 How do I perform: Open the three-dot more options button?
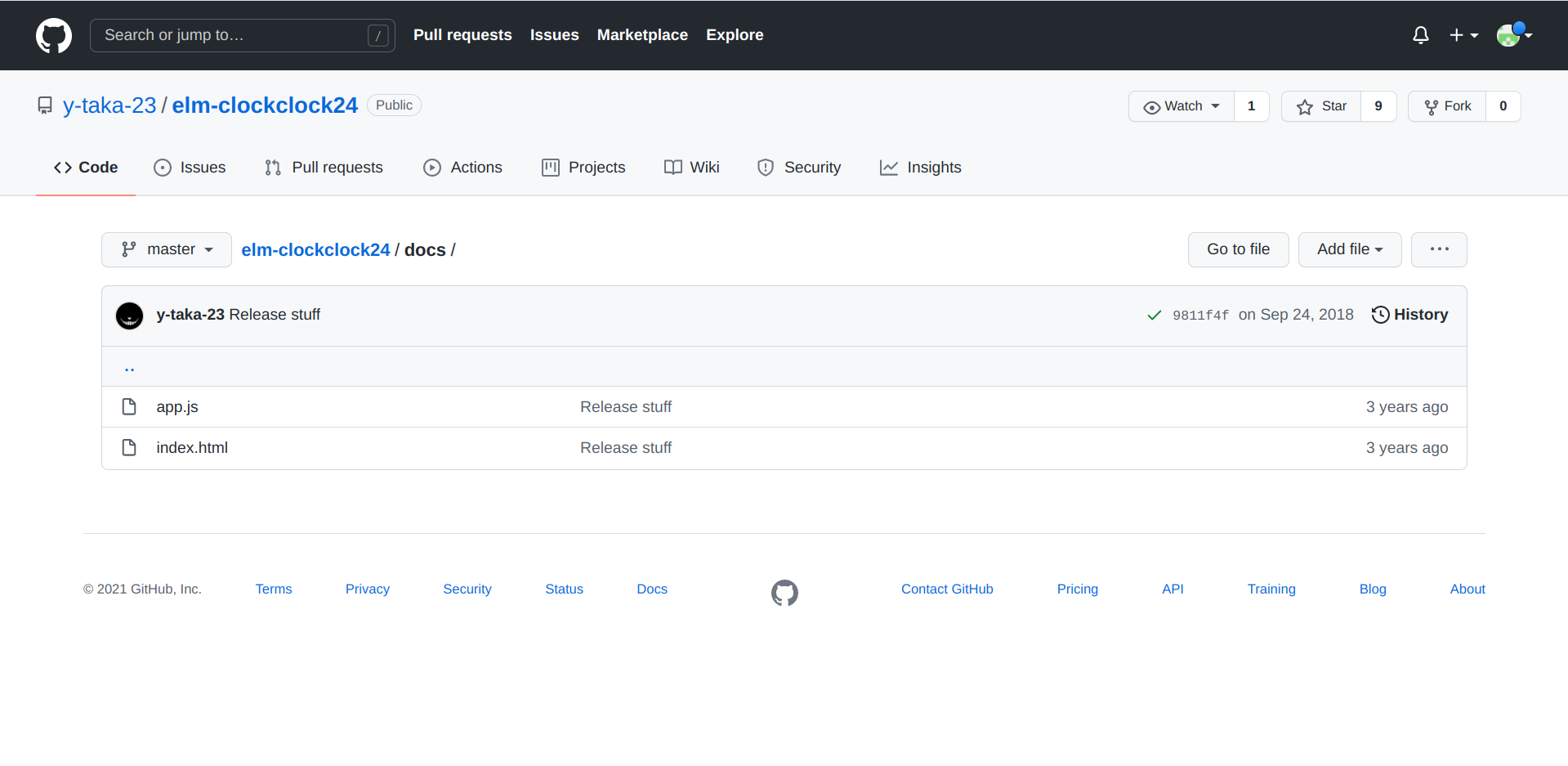tap(1439, 249)
